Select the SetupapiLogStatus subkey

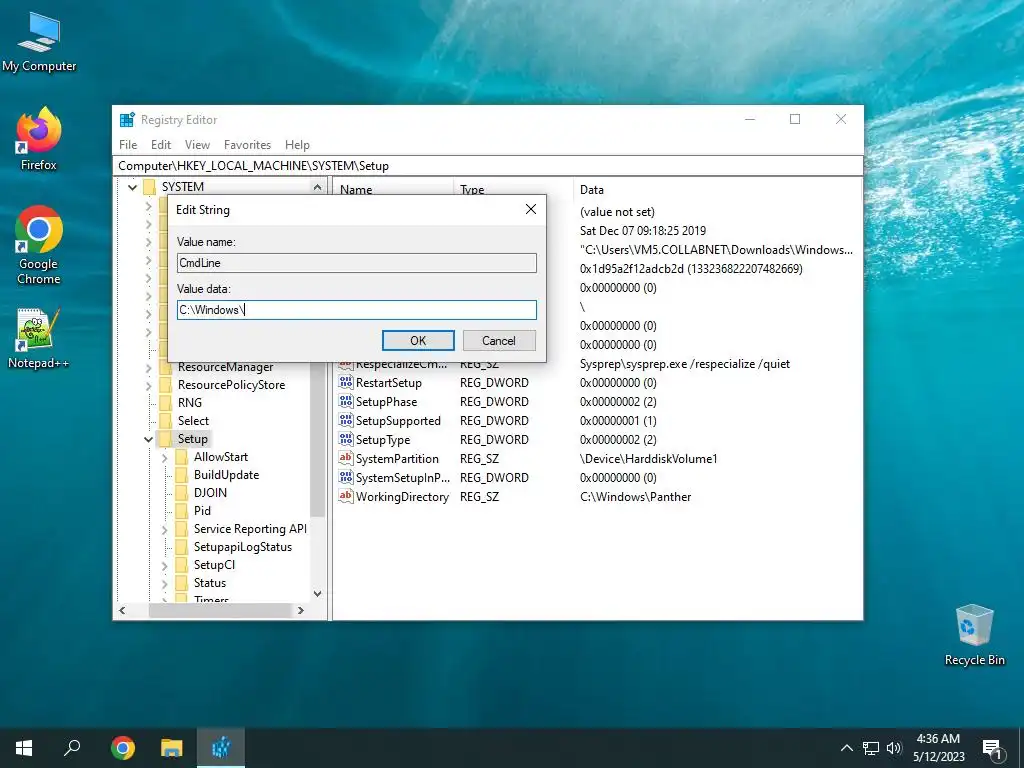tap(243, 547)
